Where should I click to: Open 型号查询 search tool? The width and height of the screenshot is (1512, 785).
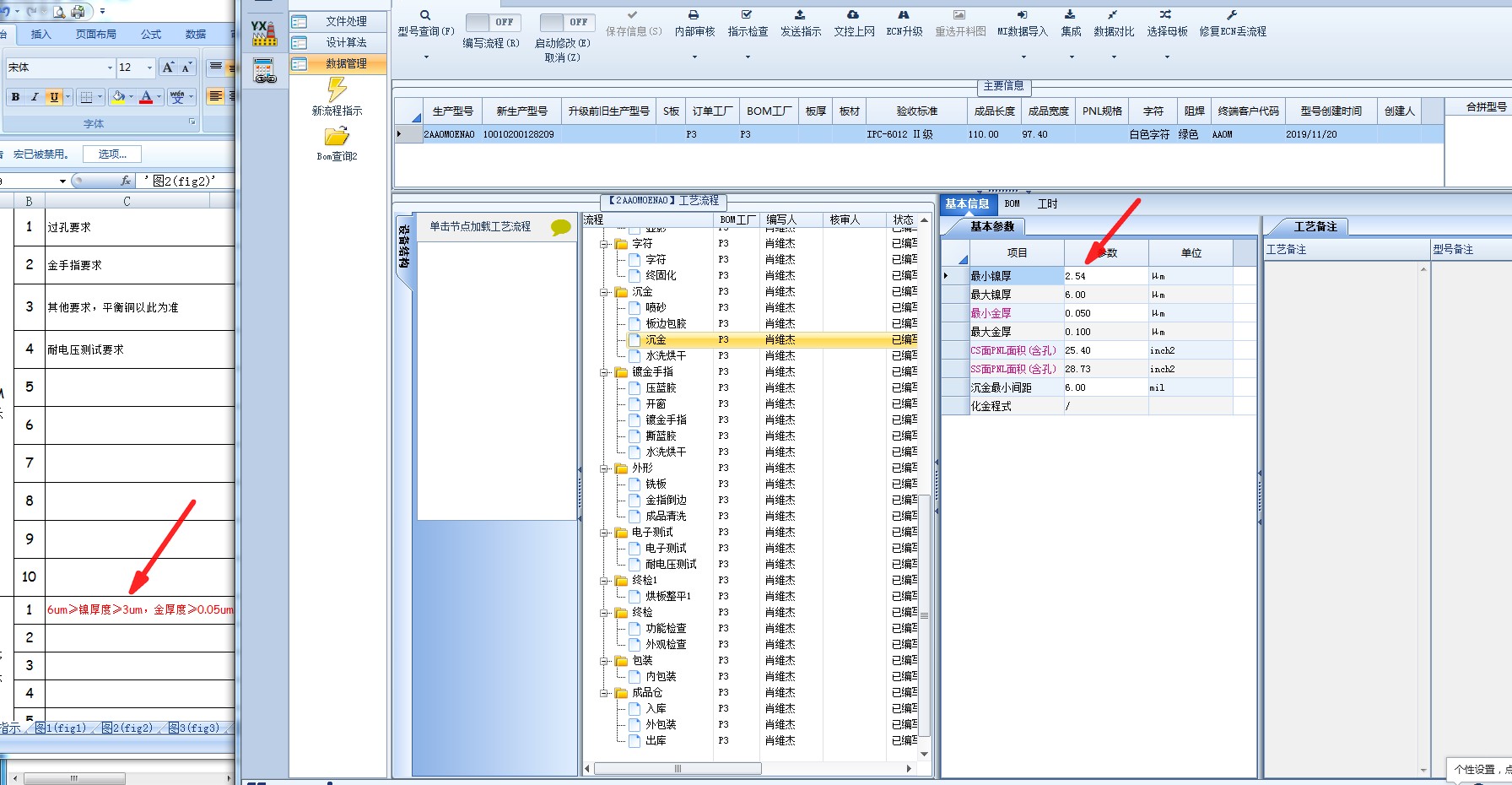[425, 15]
